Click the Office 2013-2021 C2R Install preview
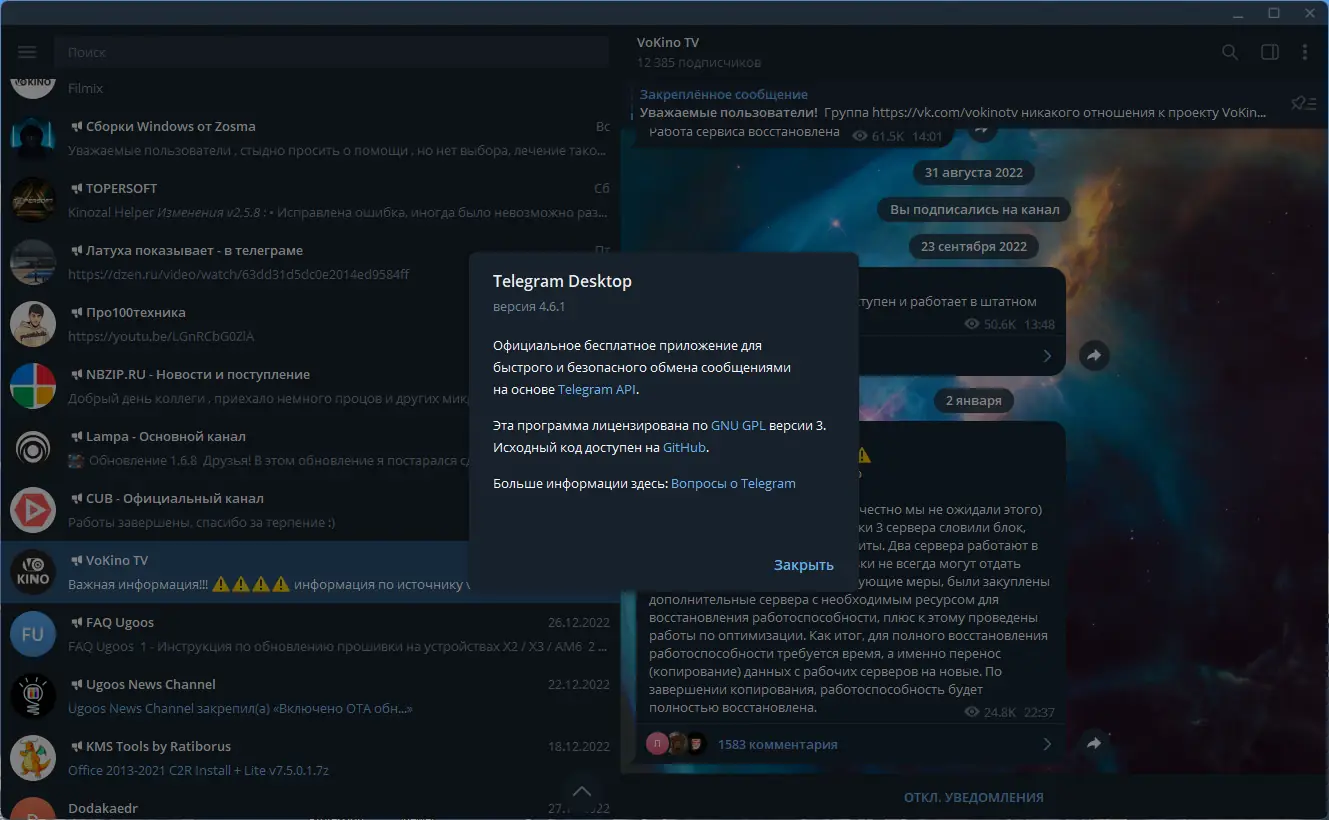 [198, 770]
